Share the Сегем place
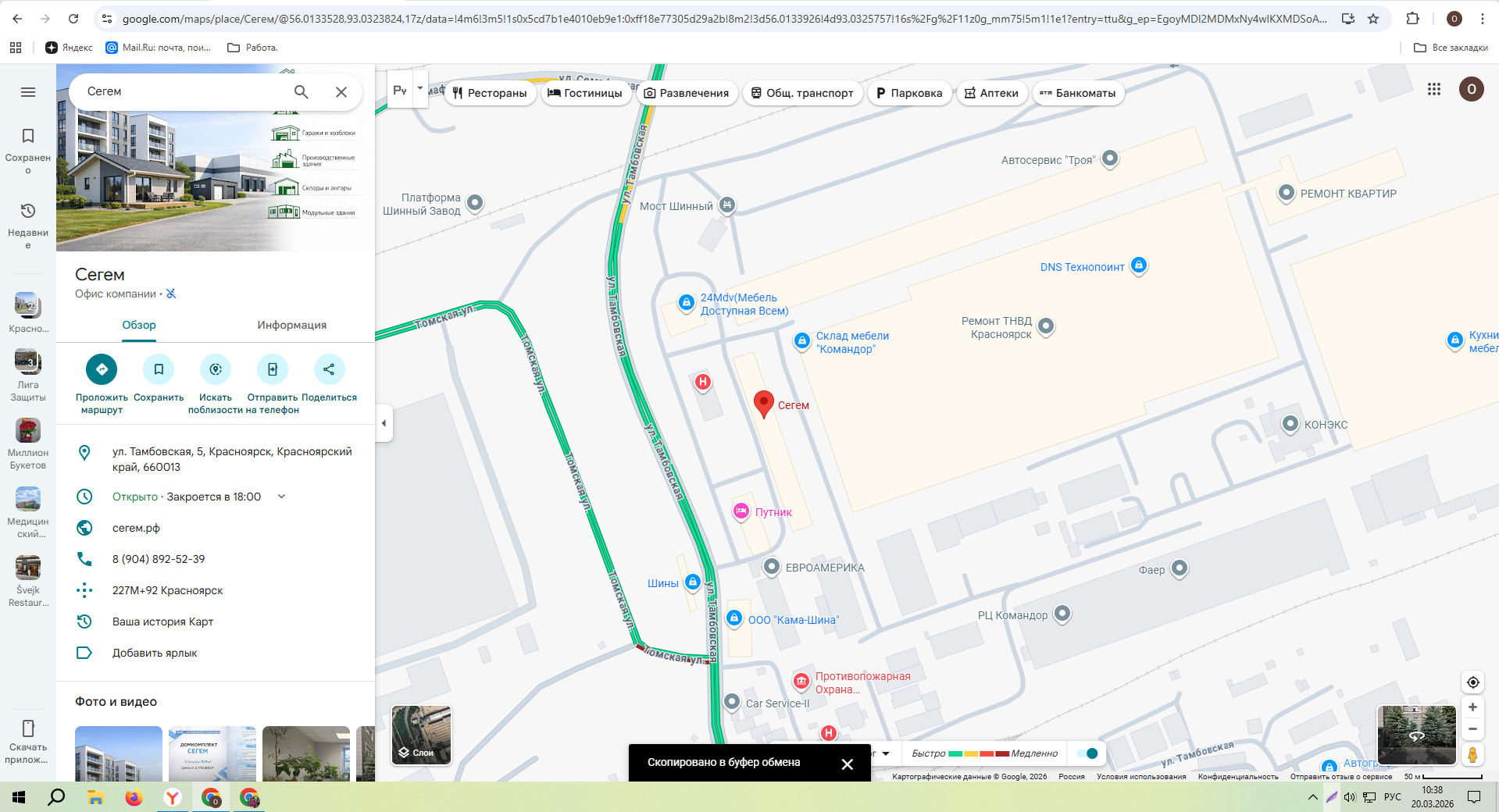This screenshot has height=812, width=1499. click(x=329, y=369)
